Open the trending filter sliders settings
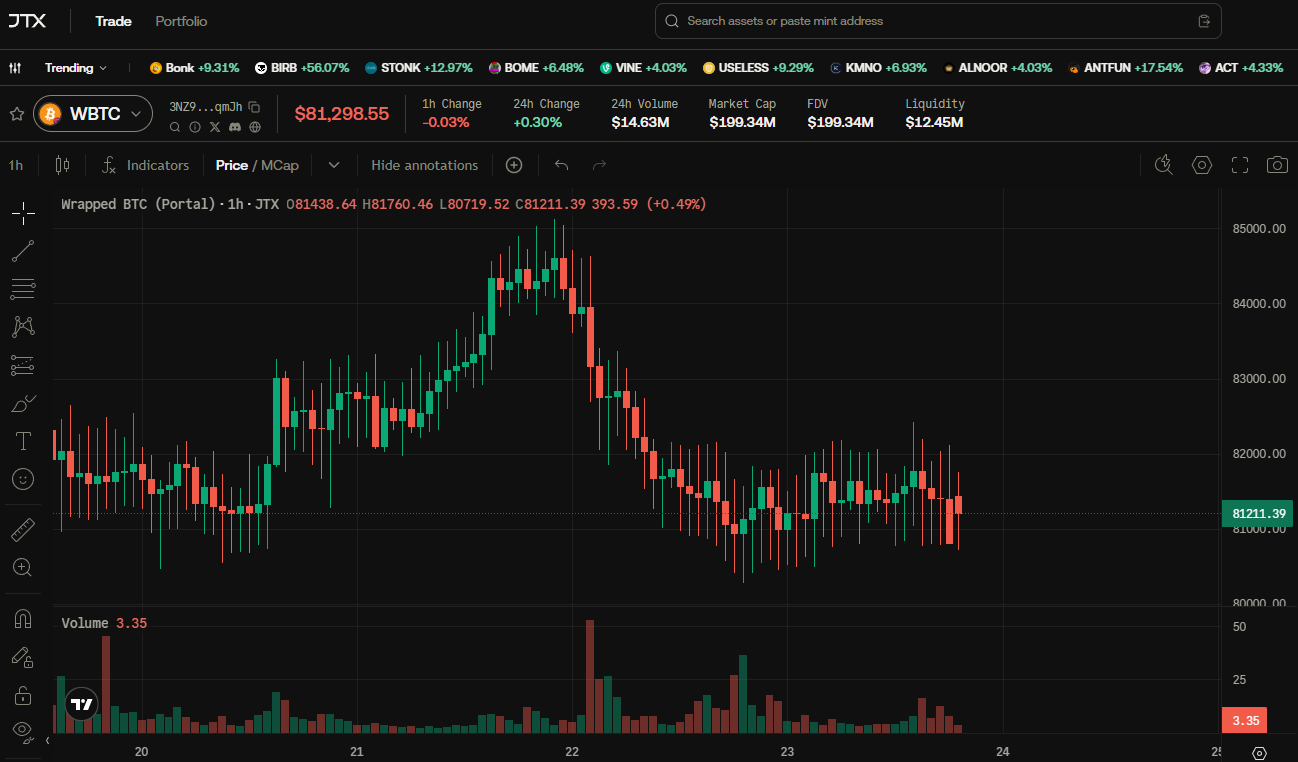 click(15, 68)
